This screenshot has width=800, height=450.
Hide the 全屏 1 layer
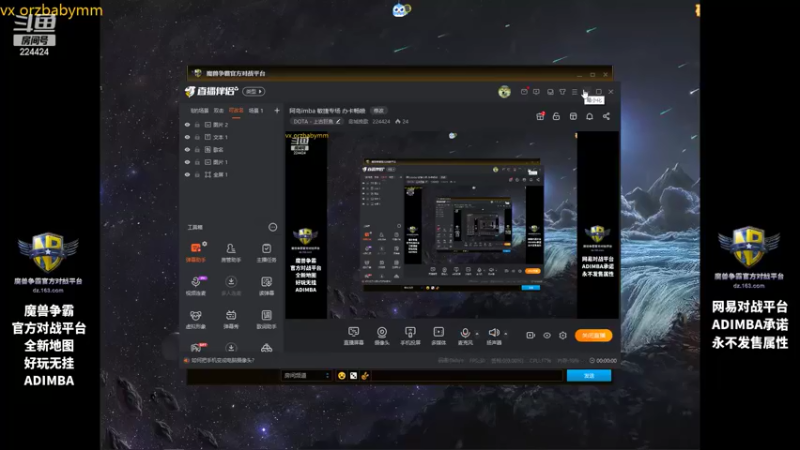pos(187,174)
